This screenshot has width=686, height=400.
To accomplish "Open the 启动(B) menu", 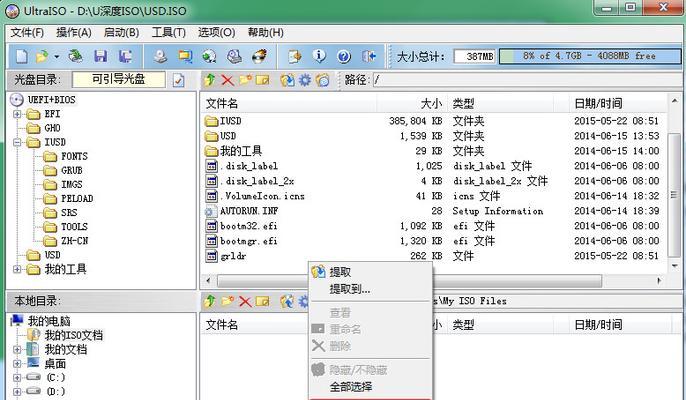I will 121,32.
